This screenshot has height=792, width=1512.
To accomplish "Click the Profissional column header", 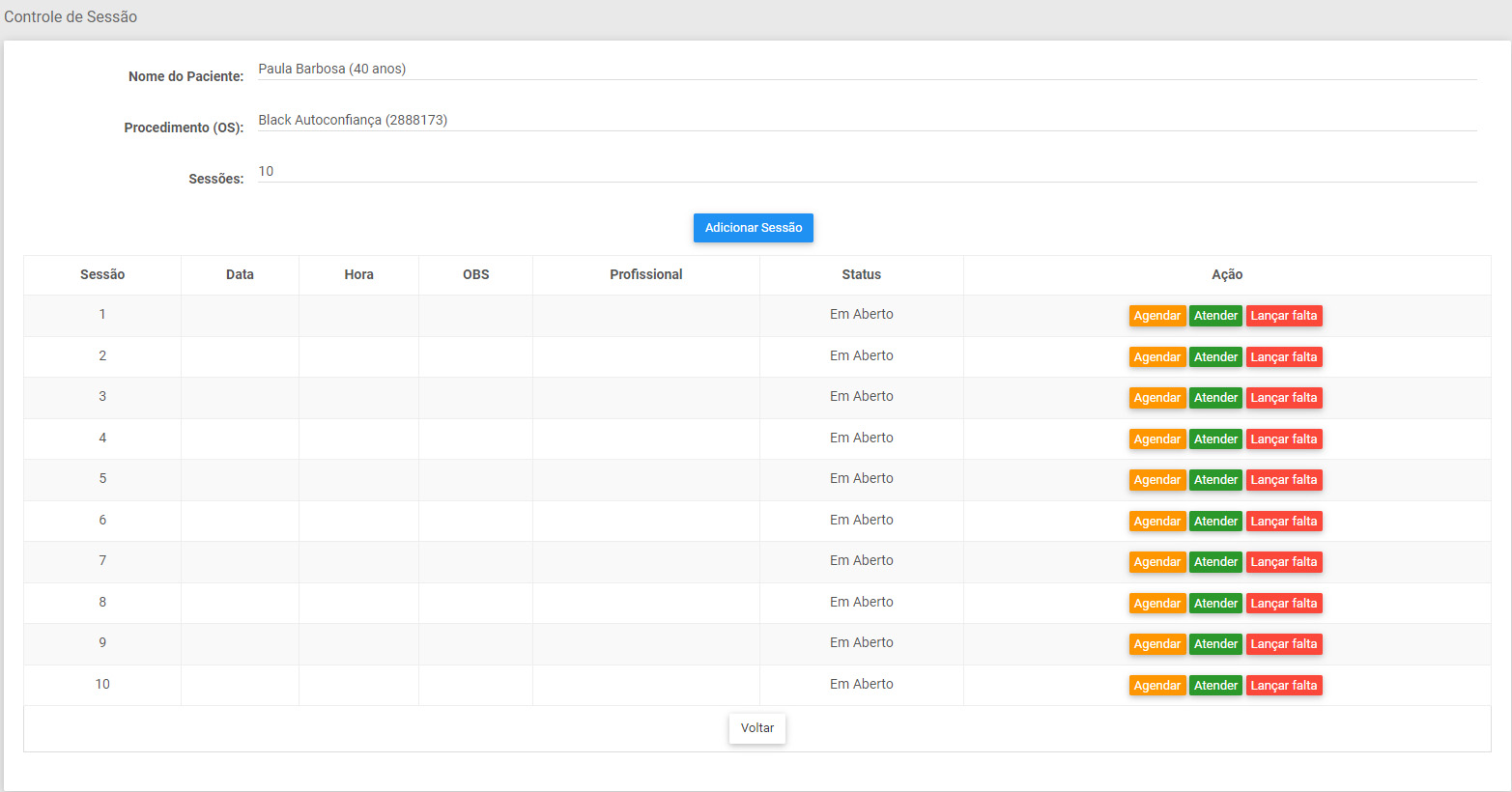I will 645,275.
